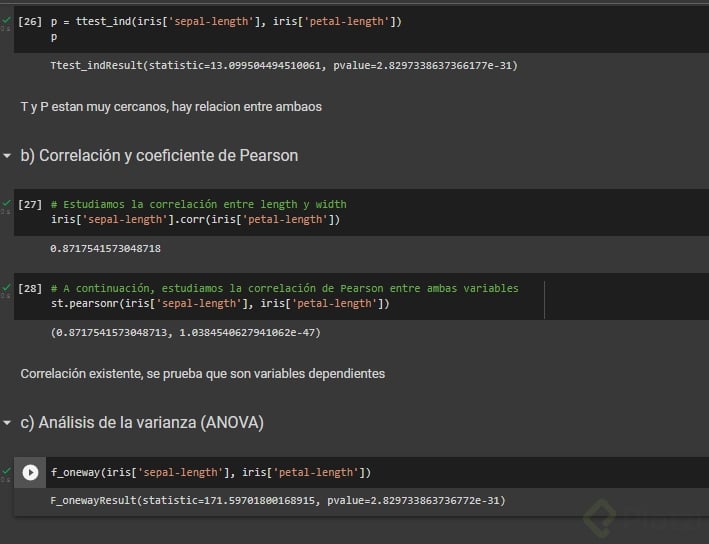Collapse the Correlación y coeficiente de Pearson section

pyautogui.click(x=7, y=156)
